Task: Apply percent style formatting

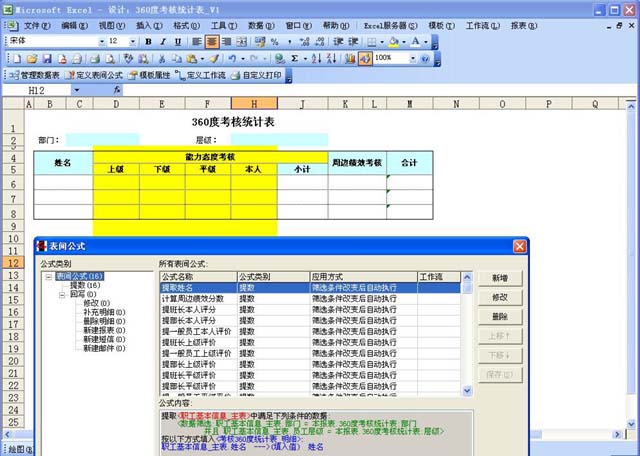Action: pos(274,41)
